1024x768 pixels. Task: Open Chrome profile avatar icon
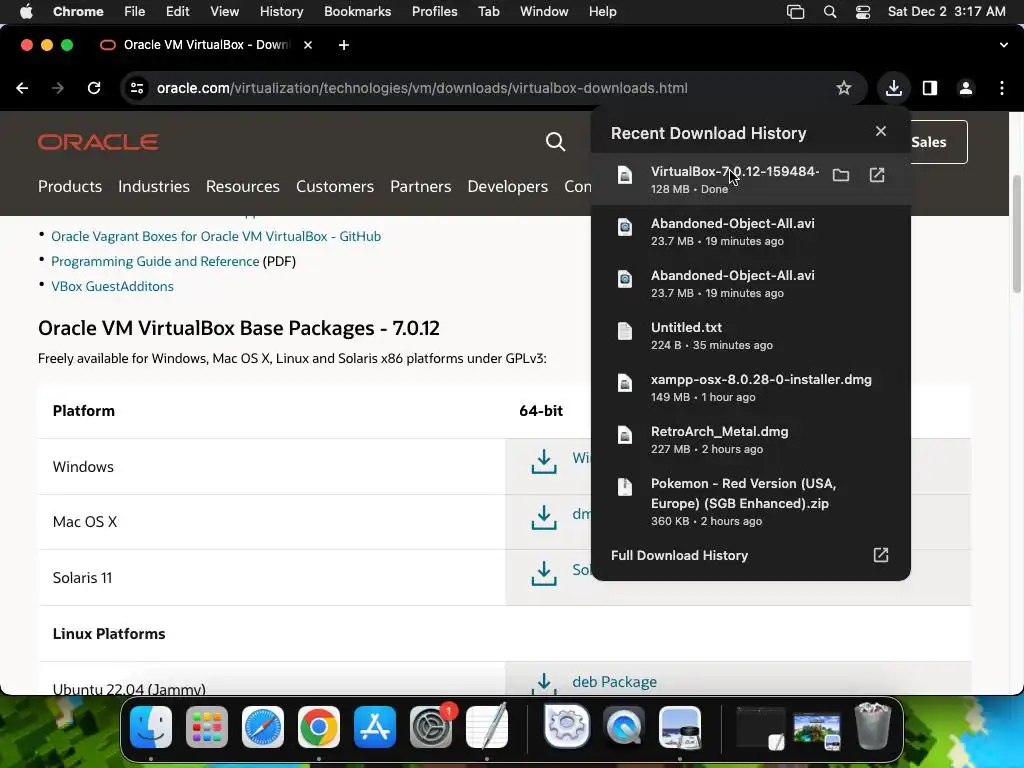point(966,88)
